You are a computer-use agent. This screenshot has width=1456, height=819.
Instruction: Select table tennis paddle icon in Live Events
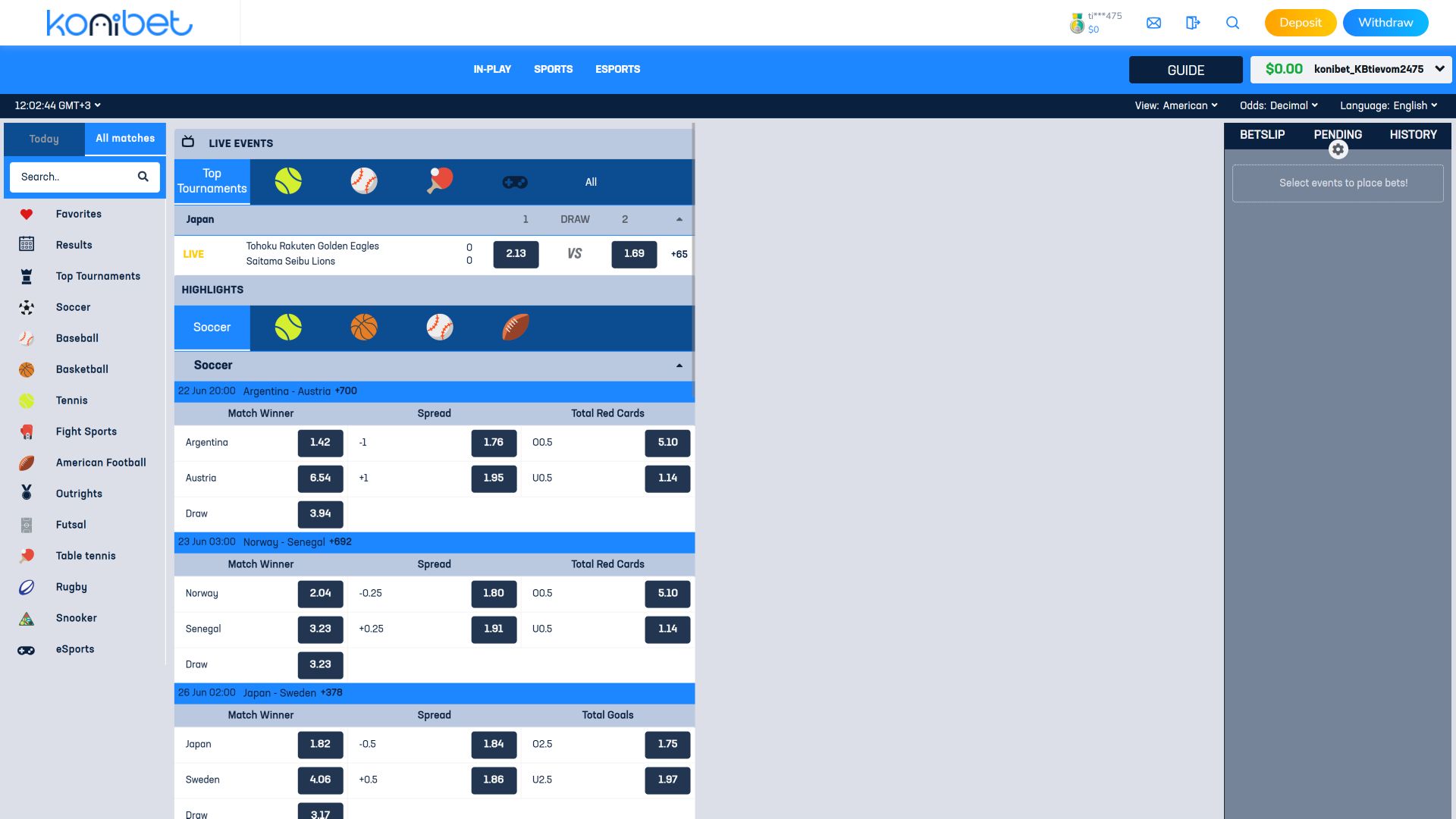coord(440,181)
